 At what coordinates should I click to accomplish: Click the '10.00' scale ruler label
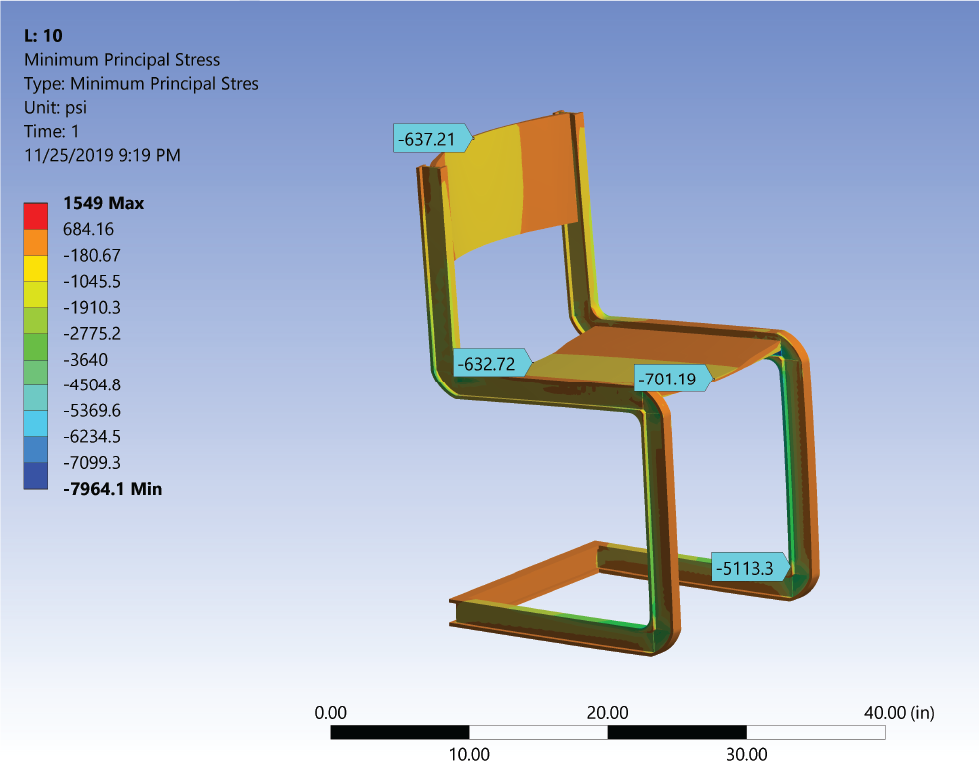[x=470, y=755]
